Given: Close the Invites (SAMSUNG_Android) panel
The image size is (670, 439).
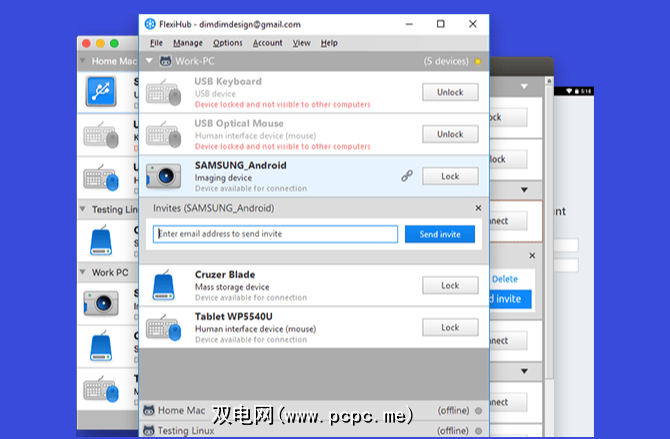Looking at the screenshot, I should point(478,208).
